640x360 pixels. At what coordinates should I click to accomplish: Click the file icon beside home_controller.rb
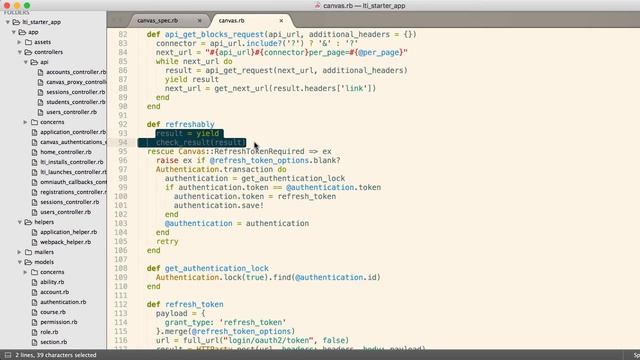pos(34,152)
